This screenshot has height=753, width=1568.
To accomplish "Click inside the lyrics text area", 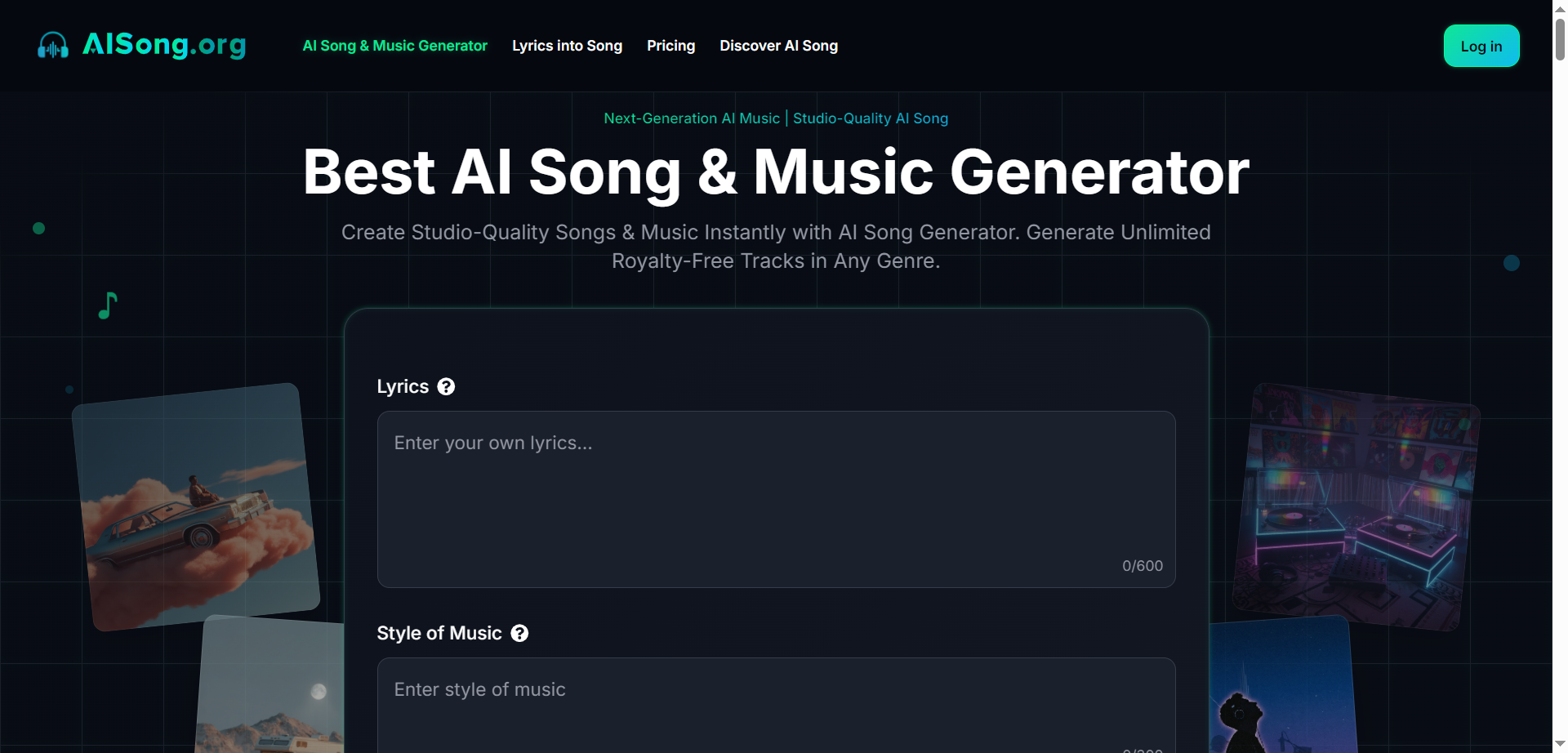I will point(775,490).
